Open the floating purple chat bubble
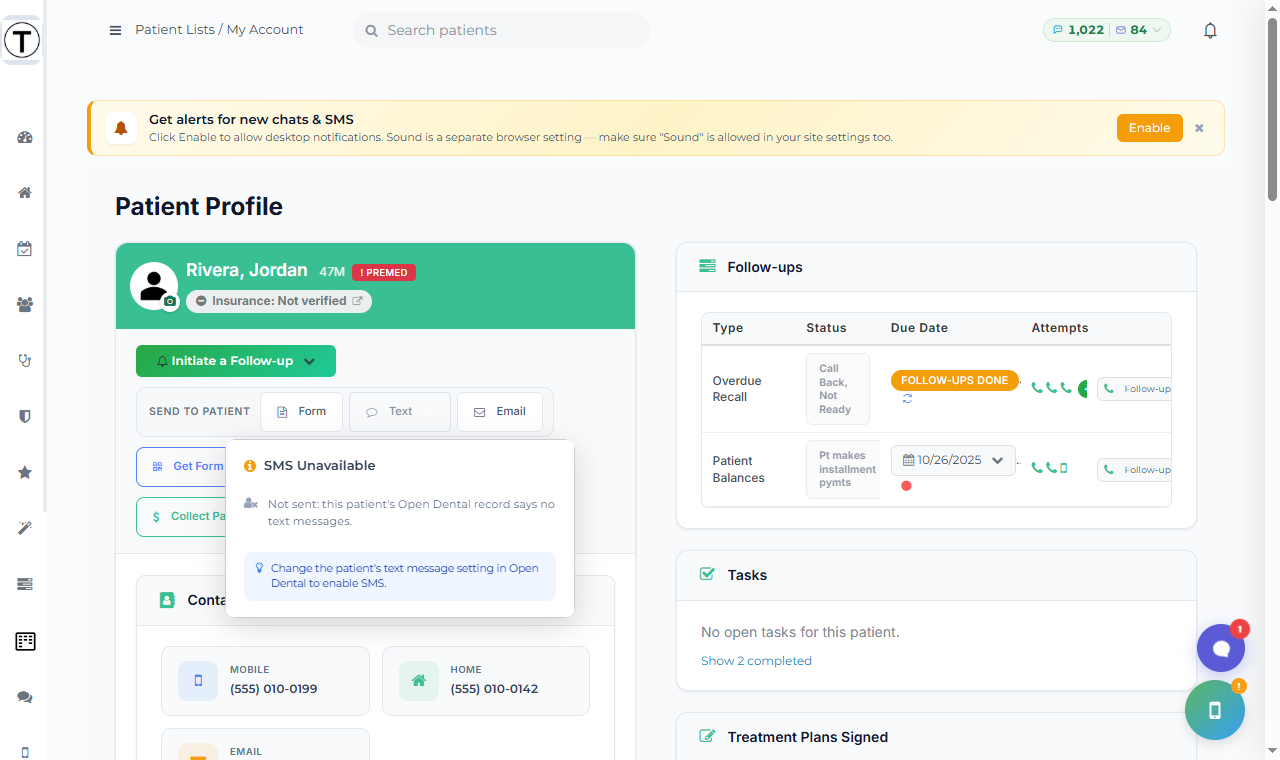The image size is (1280, 760). 1221,648
